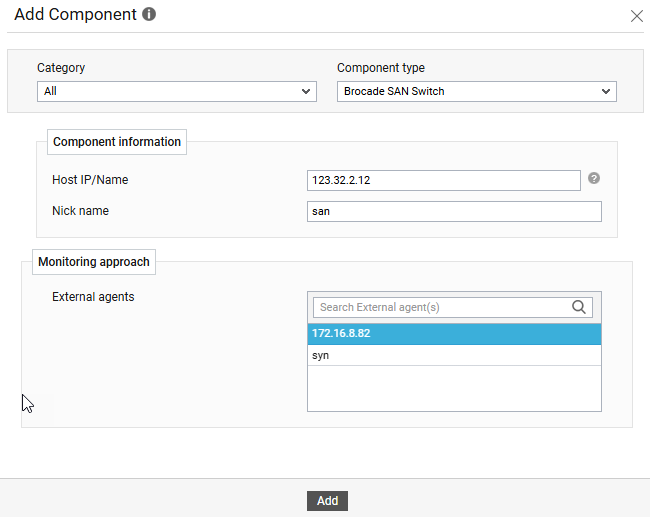
Task: Click empty space below syn in agent list
Action: [454, 388]
